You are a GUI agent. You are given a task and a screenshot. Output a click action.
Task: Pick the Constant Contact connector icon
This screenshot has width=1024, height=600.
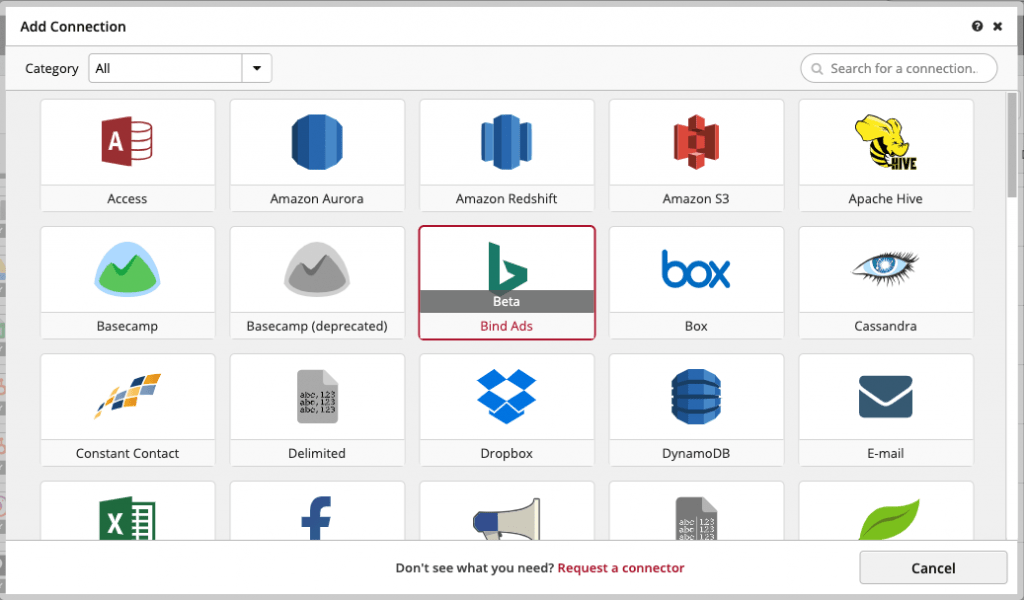(127, 396)
